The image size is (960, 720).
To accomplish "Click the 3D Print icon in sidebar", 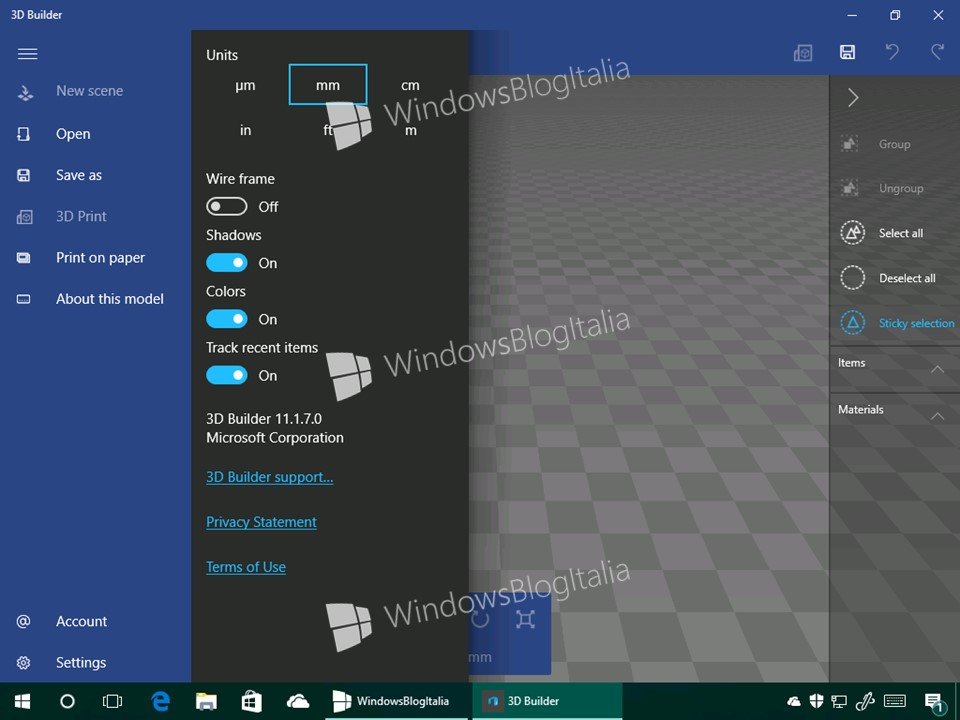I will 24,217.
